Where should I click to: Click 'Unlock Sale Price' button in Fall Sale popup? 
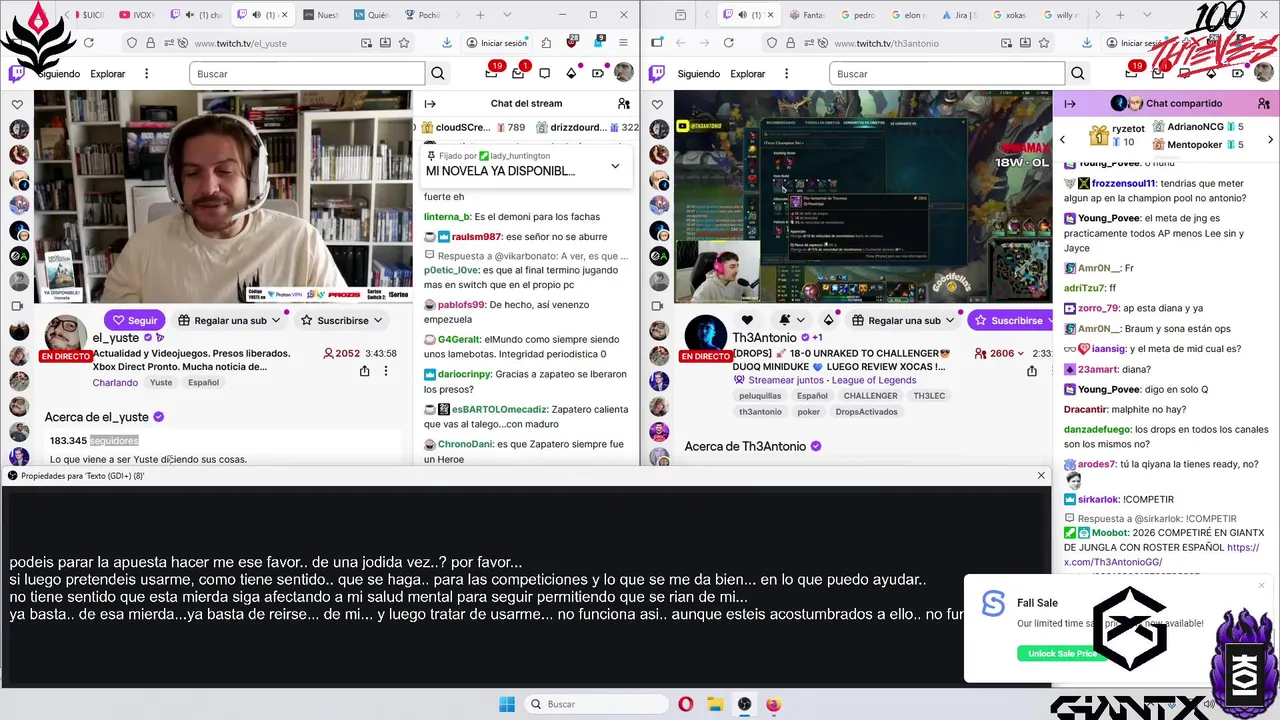(1062, 653)
